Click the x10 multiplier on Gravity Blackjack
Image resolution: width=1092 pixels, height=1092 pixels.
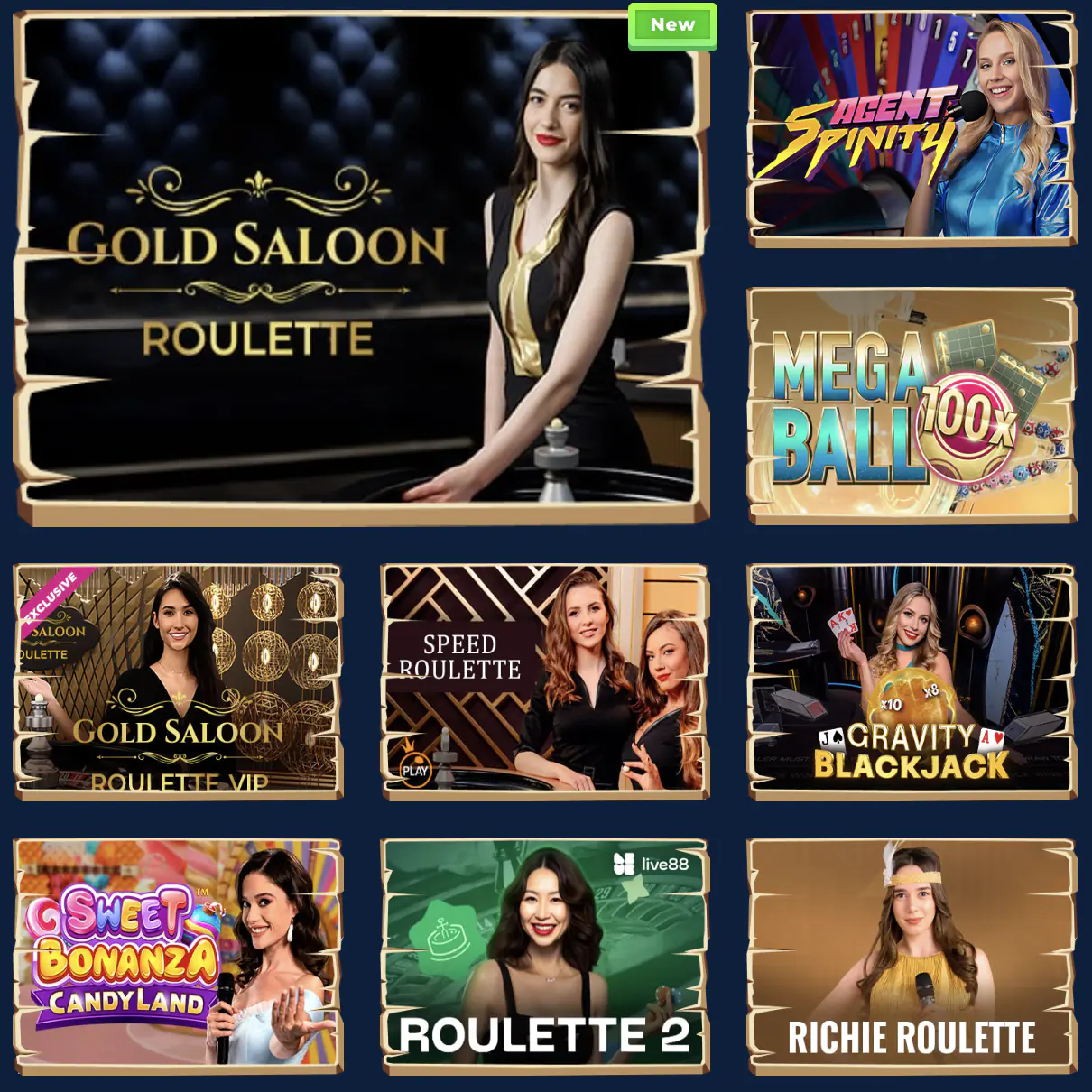(x=891, y=704)
